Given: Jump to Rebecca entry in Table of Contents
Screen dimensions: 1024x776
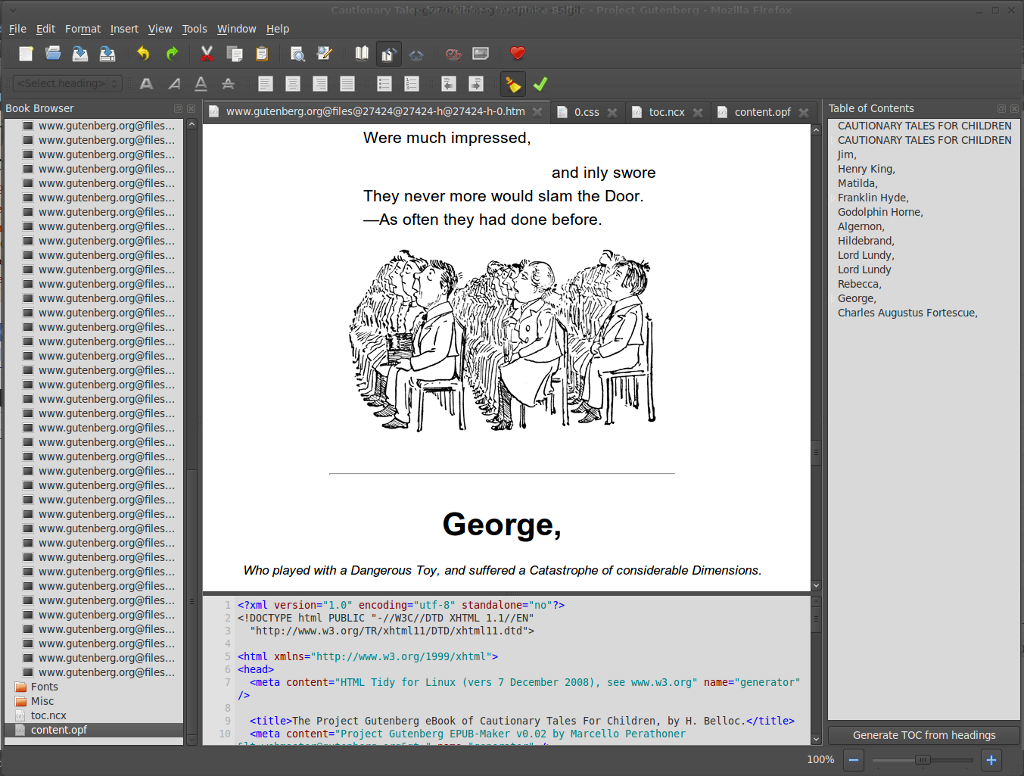Looking at the screenshot, I should pos(859,284).
